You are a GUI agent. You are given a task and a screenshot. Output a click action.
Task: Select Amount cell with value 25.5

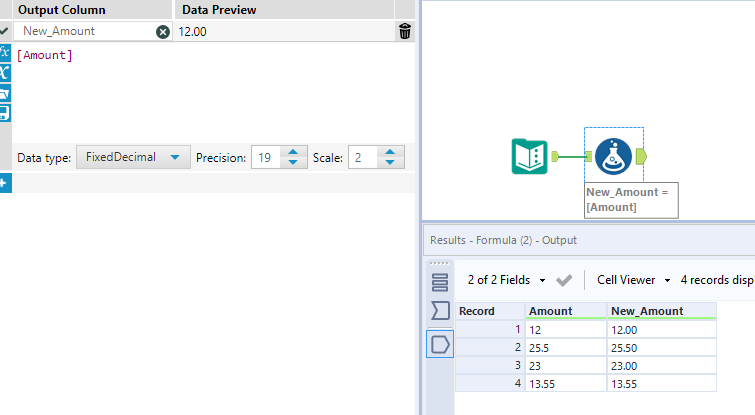pyautogui.click(x=565, y=348)
